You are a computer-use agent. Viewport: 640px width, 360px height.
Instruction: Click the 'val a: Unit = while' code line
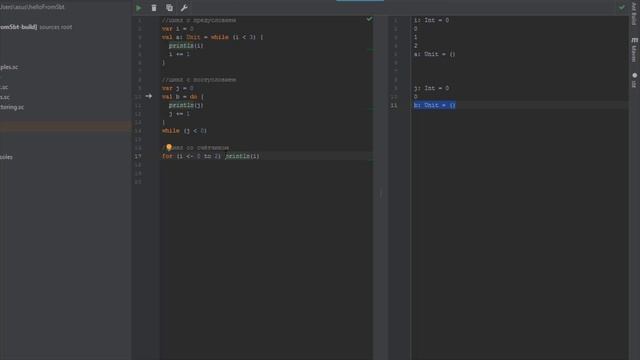coord(212,37)
